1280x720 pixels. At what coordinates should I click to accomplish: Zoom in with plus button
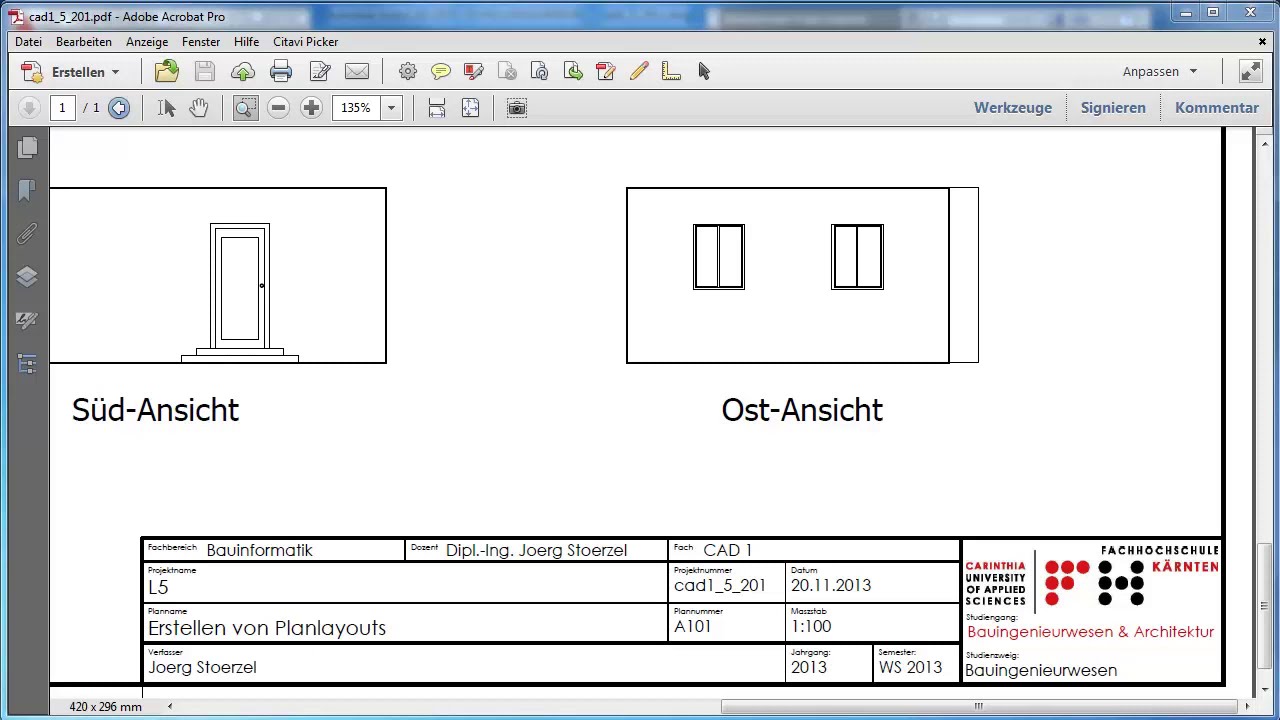point(311,108)
